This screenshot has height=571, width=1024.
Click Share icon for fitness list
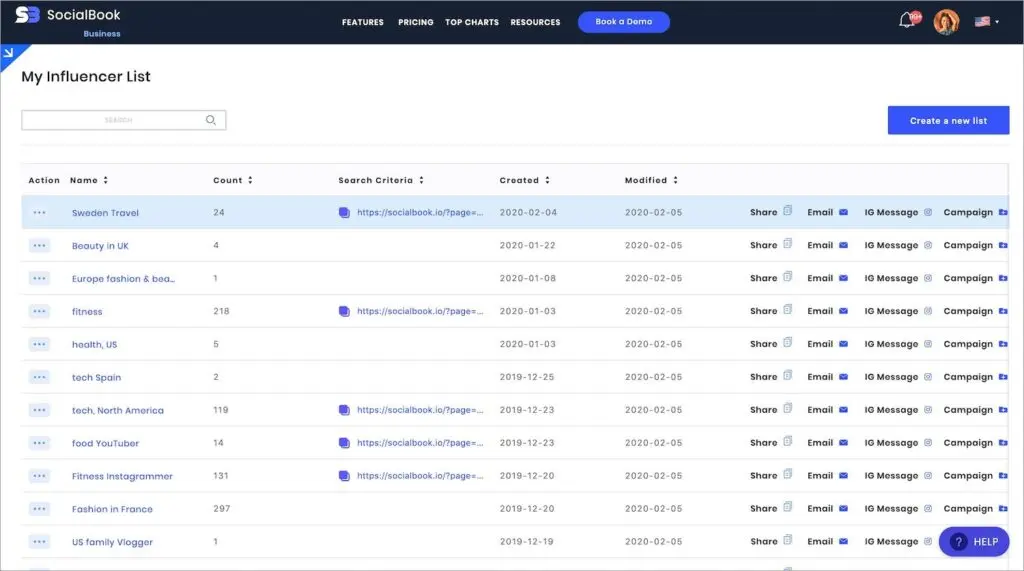pos(788,311)
